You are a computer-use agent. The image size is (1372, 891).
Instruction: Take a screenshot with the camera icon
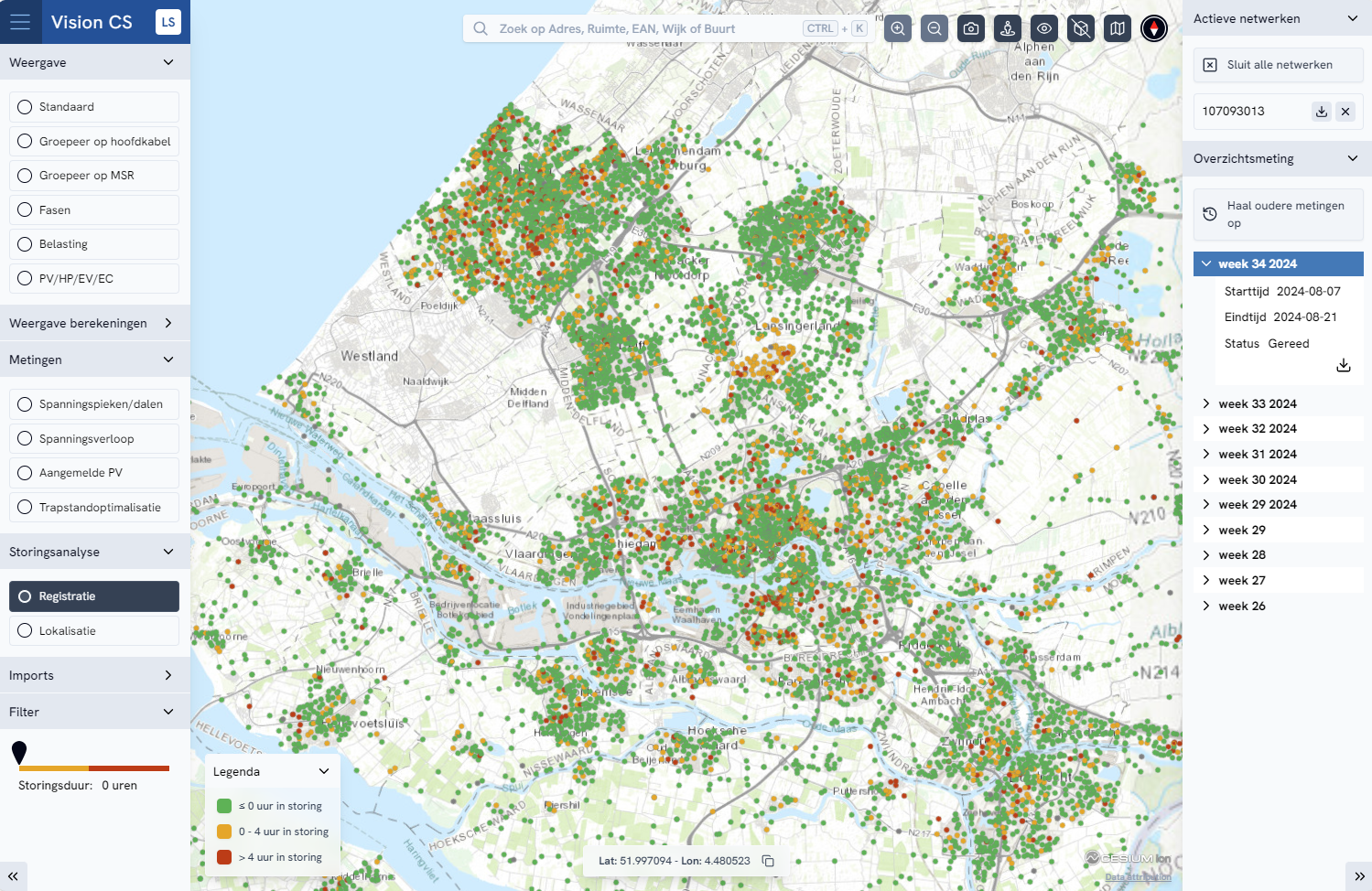coord(971,28)
